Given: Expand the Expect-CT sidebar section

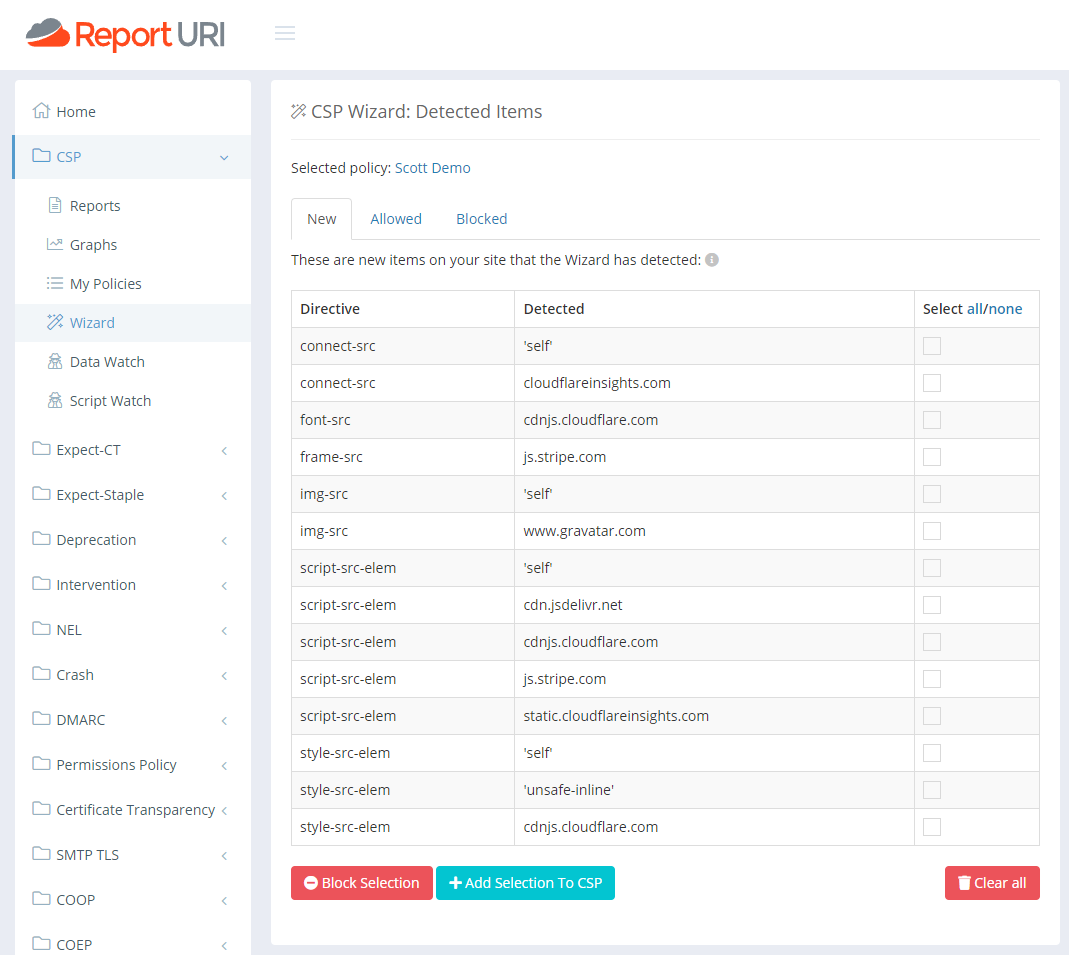Looking at the screenshot, I should point(224,450).
